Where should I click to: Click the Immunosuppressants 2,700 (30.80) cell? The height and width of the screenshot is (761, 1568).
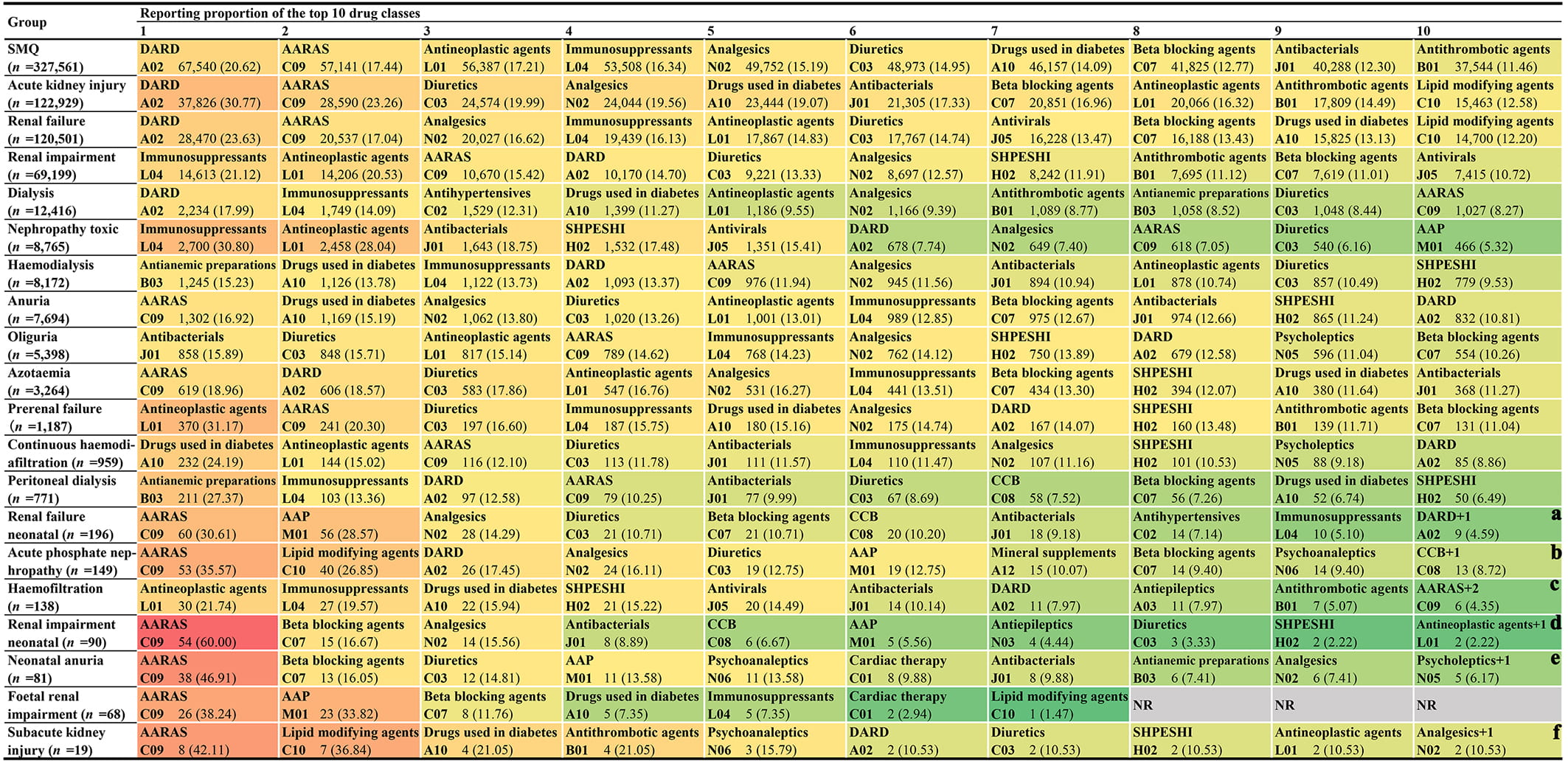(207, 237)
